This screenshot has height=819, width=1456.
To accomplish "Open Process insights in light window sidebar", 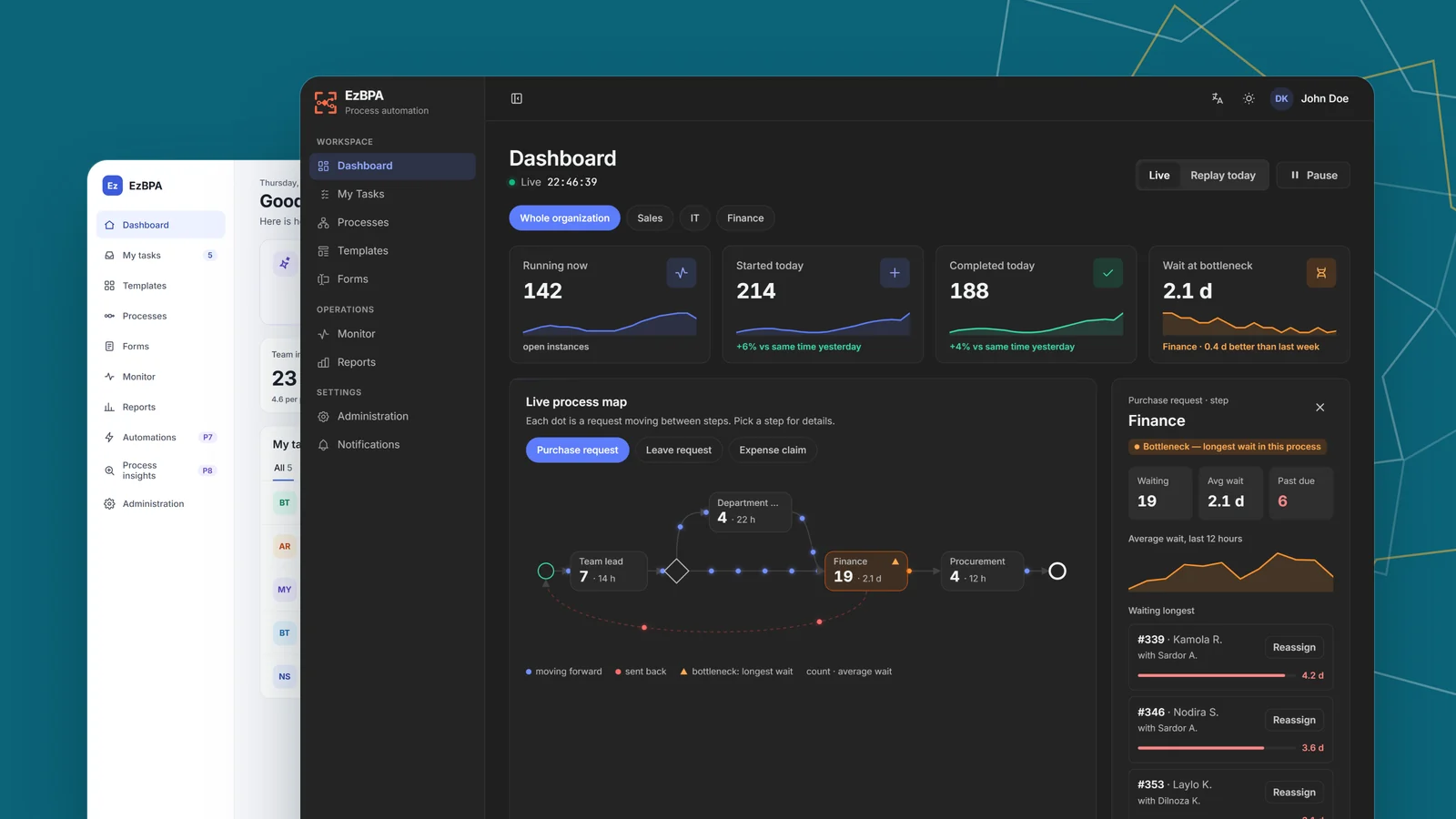I will click(x=160, y=470).
